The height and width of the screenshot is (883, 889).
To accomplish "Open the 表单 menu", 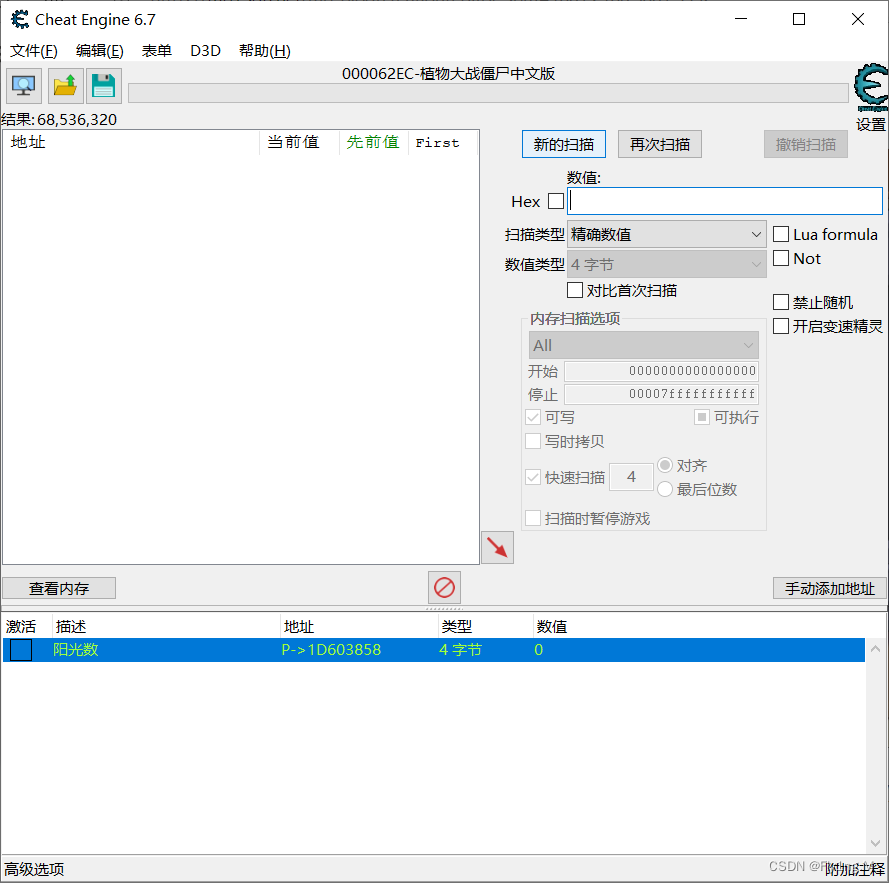I will click(156, 51).
